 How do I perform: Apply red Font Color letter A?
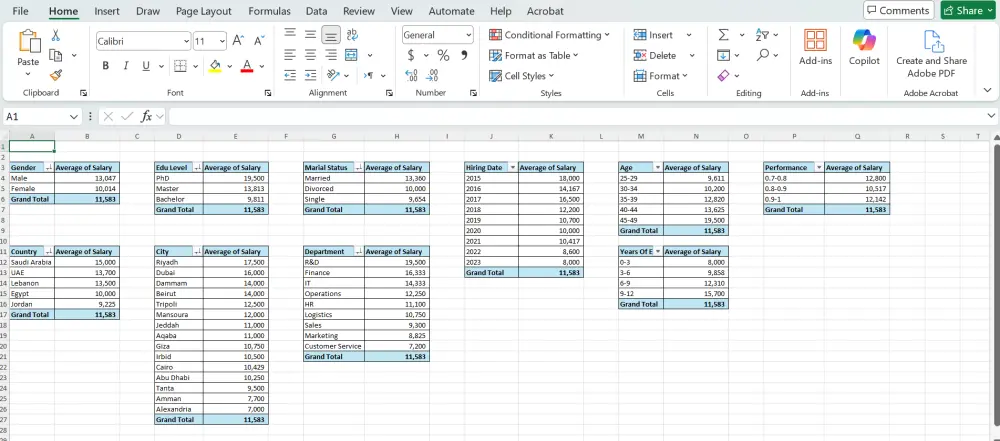(x=247, y=66)
